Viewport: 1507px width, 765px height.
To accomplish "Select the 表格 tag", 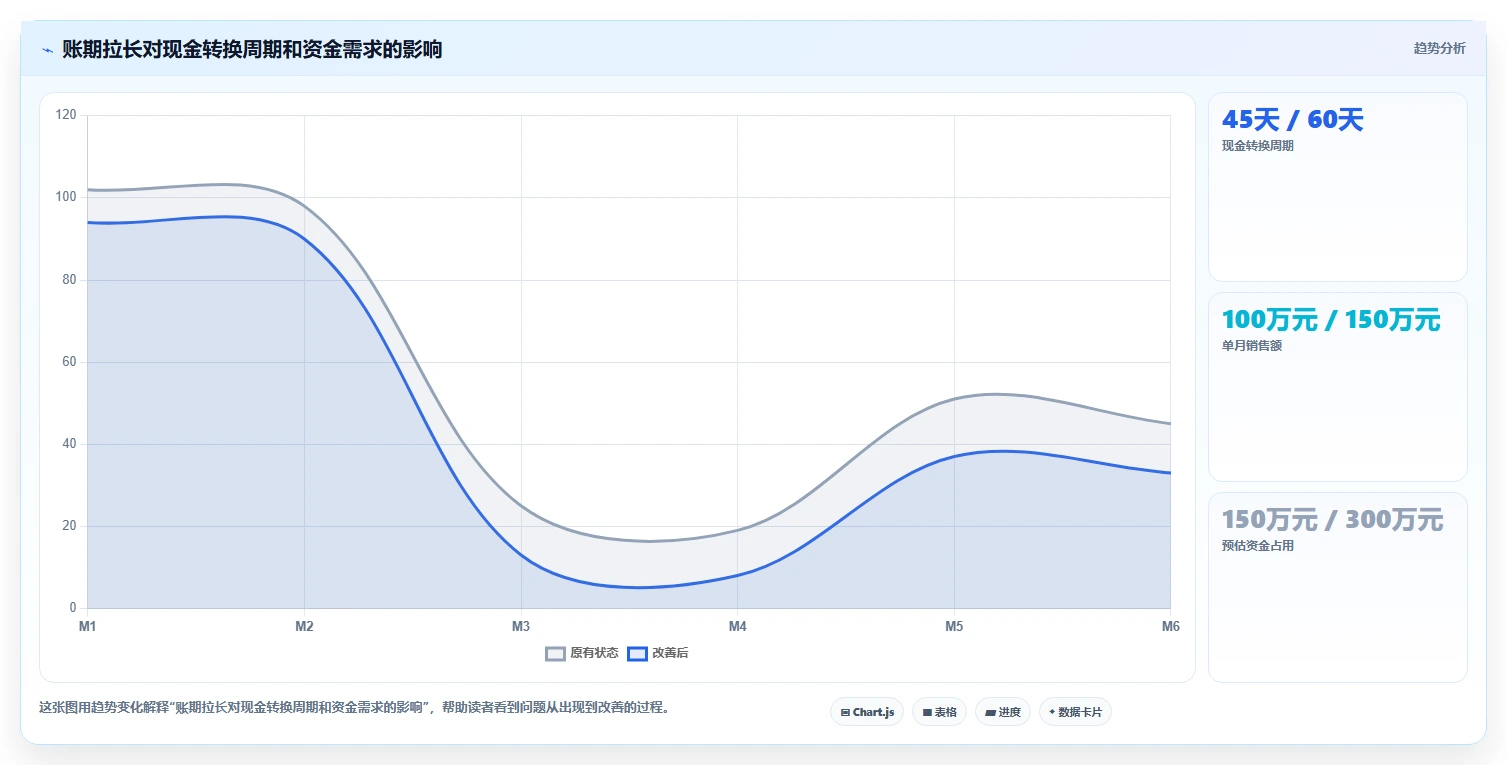I will pos(939,712).
